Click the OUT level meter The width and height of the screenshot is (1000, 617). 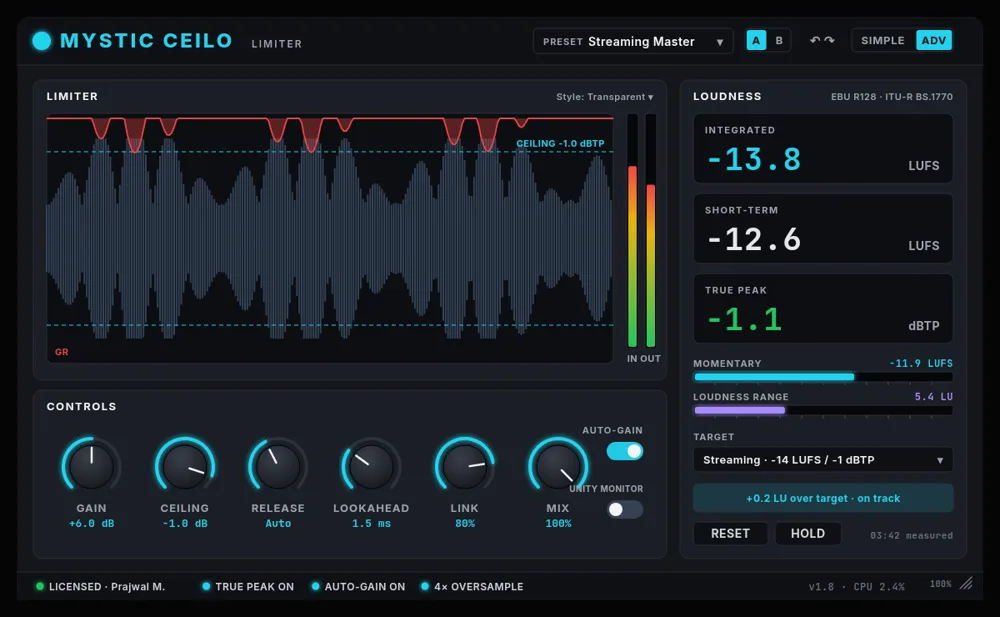pos(651,231)
